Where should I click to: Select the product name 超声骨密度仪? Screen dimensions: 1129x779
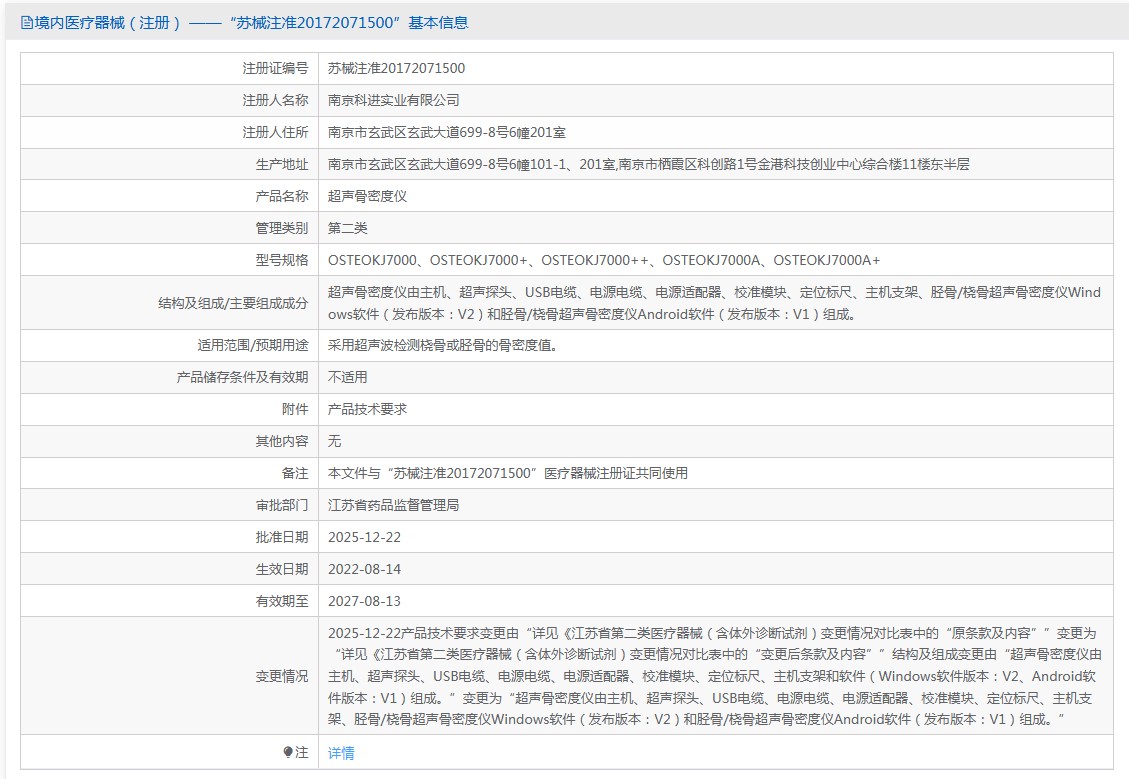367,197
